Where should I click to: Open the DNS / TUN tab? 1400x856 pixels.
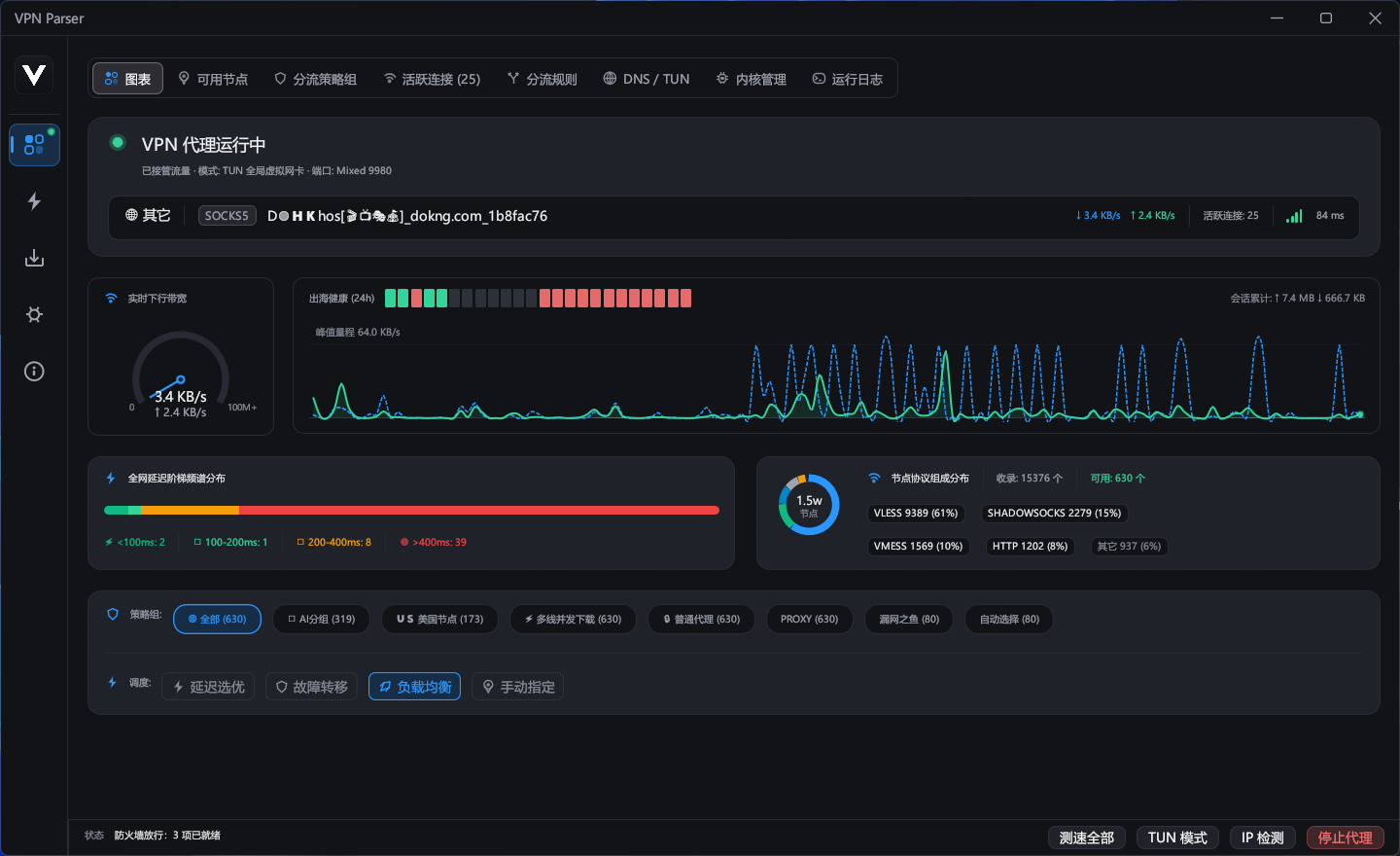tap(647, 79)
